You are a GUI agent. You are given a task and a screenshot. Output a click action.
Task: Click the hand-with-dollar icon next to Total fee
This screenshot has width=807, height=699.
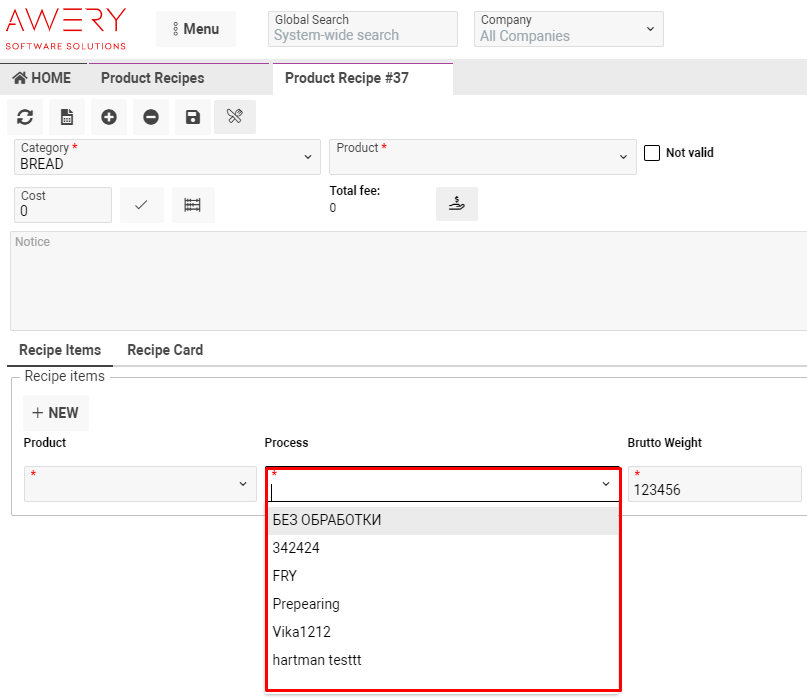pos(457,204)
